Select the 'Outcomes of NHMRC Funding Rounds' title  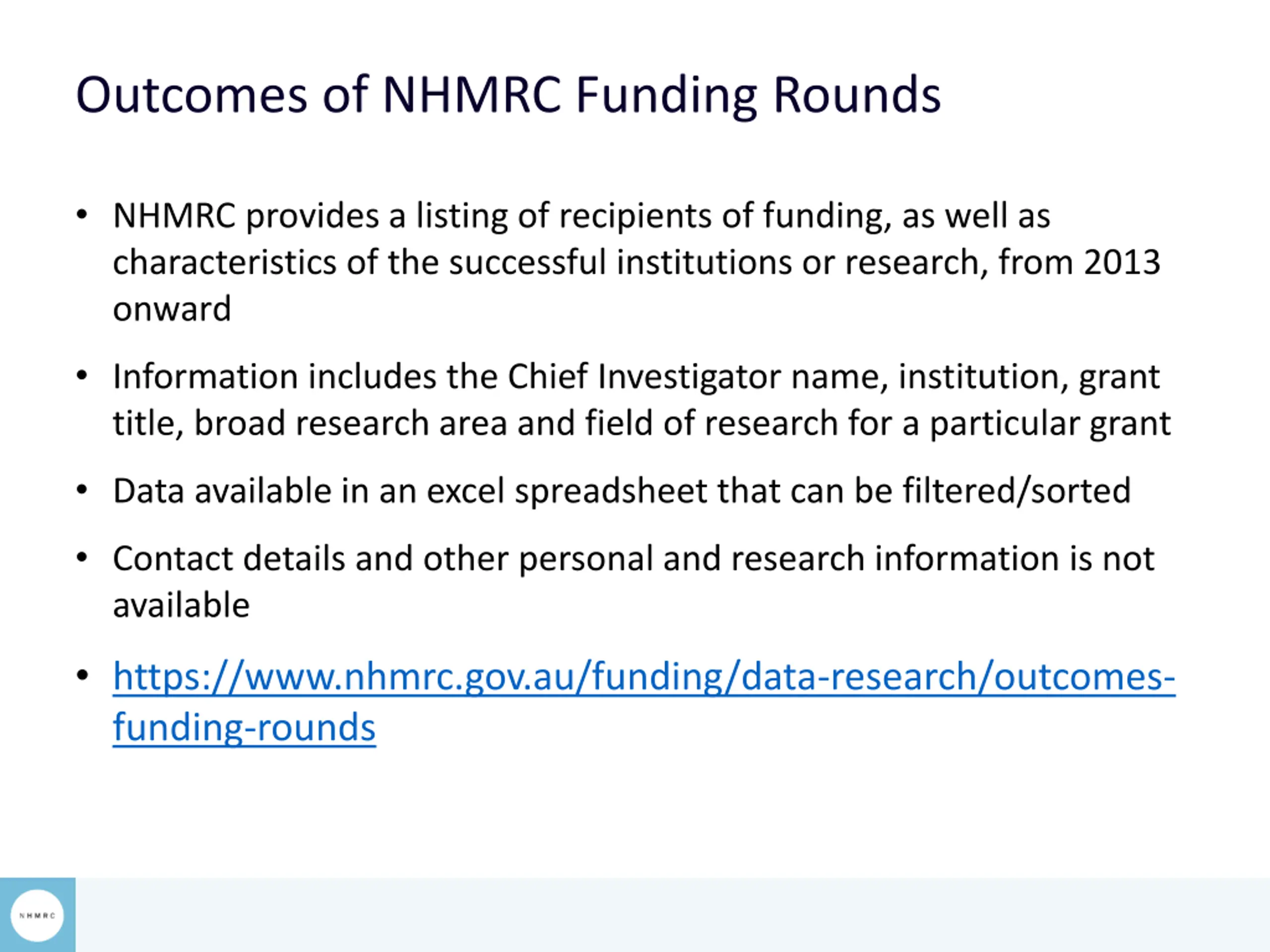click(508, 95)
